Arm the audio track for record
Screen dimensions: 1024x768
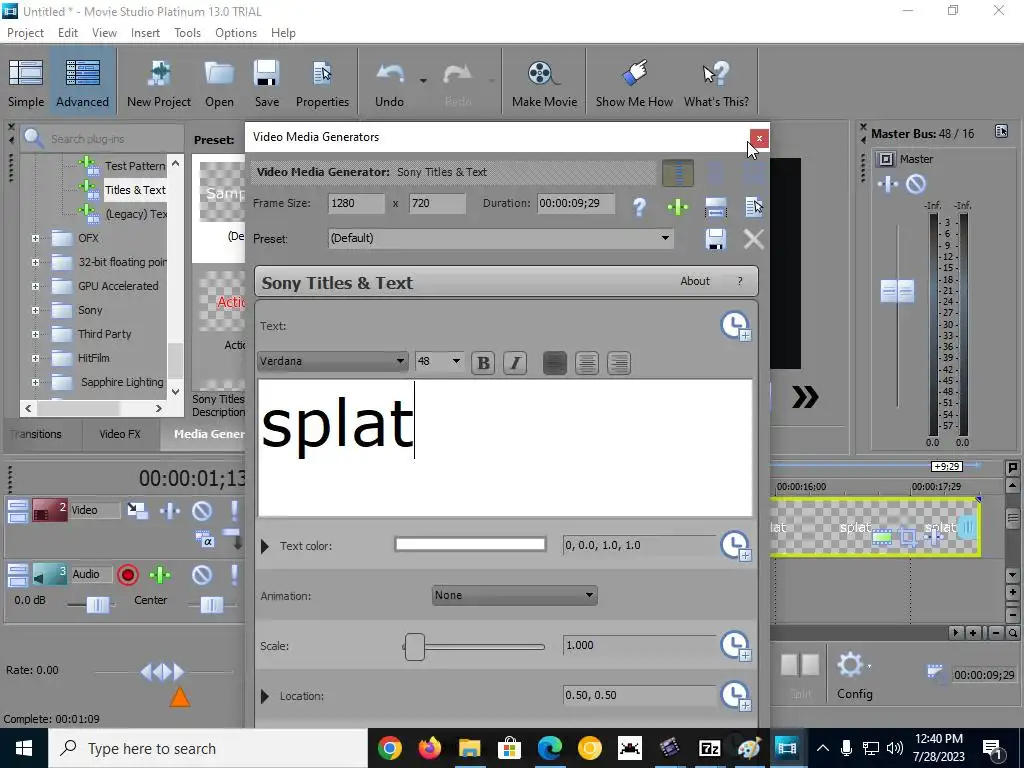[x=128, y=575]
